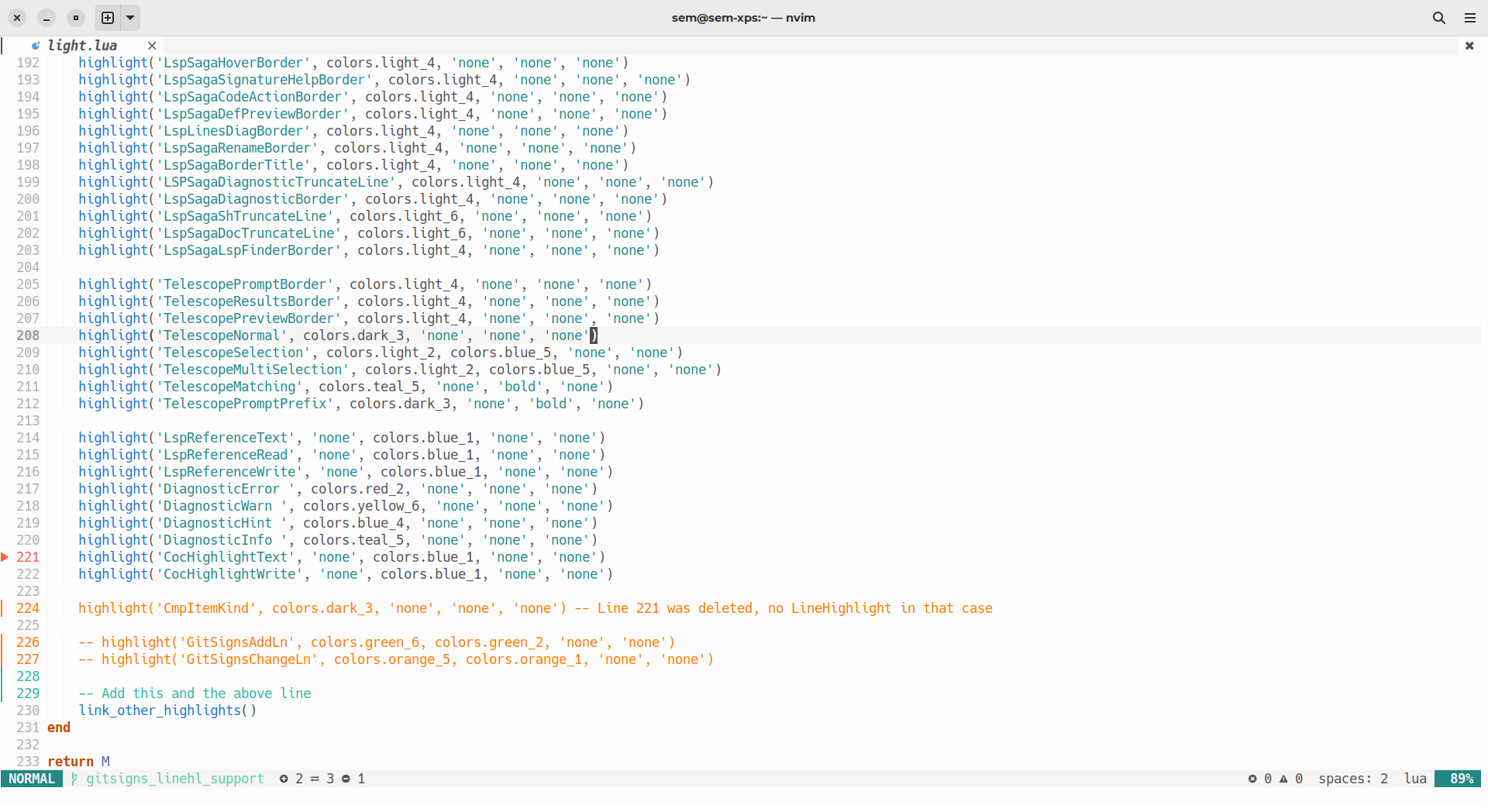
Task: Open the hamburger menu
Action: 1470,17
